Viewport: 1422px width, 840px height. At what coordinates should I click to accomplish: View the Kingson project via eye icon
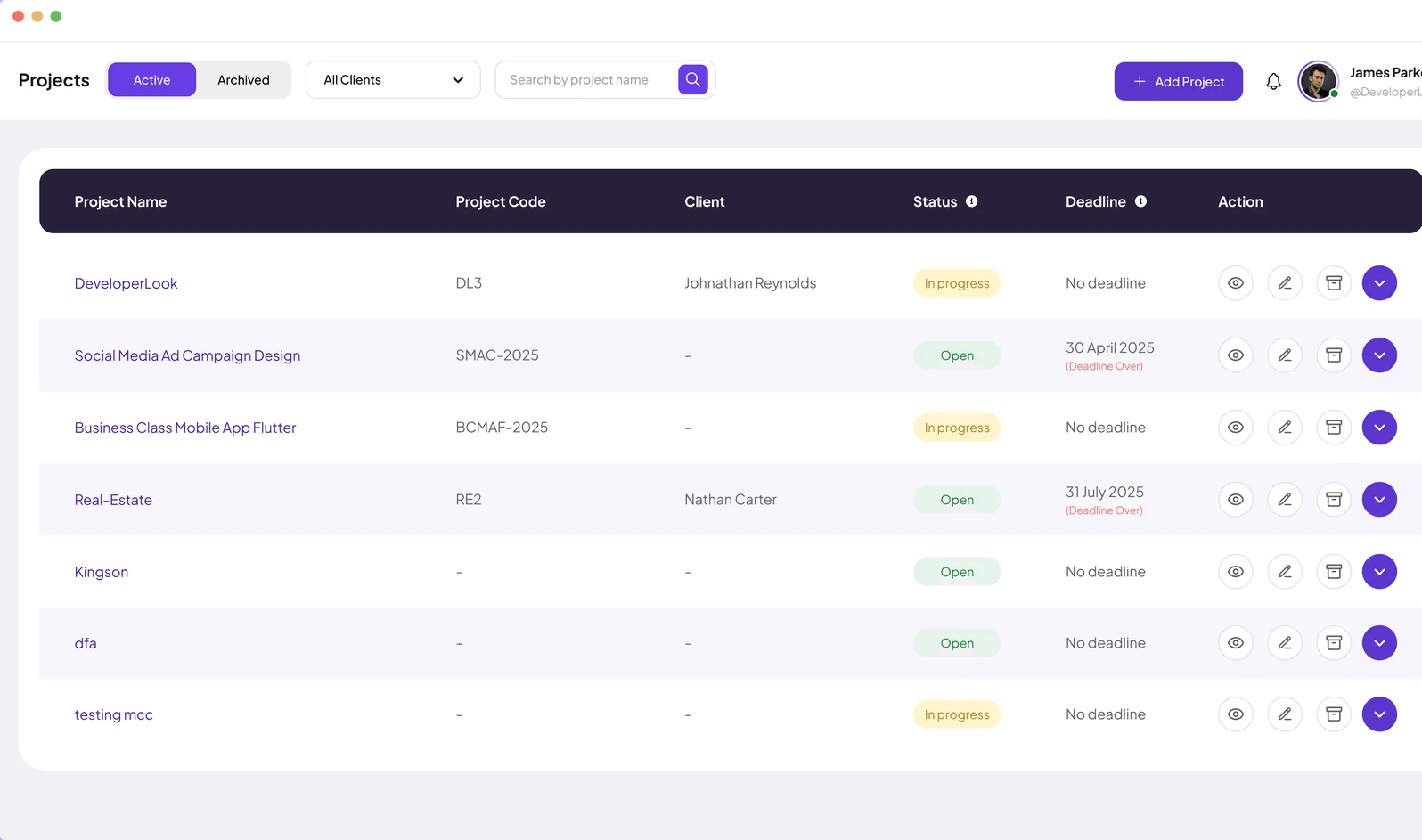pos(1236,572)
